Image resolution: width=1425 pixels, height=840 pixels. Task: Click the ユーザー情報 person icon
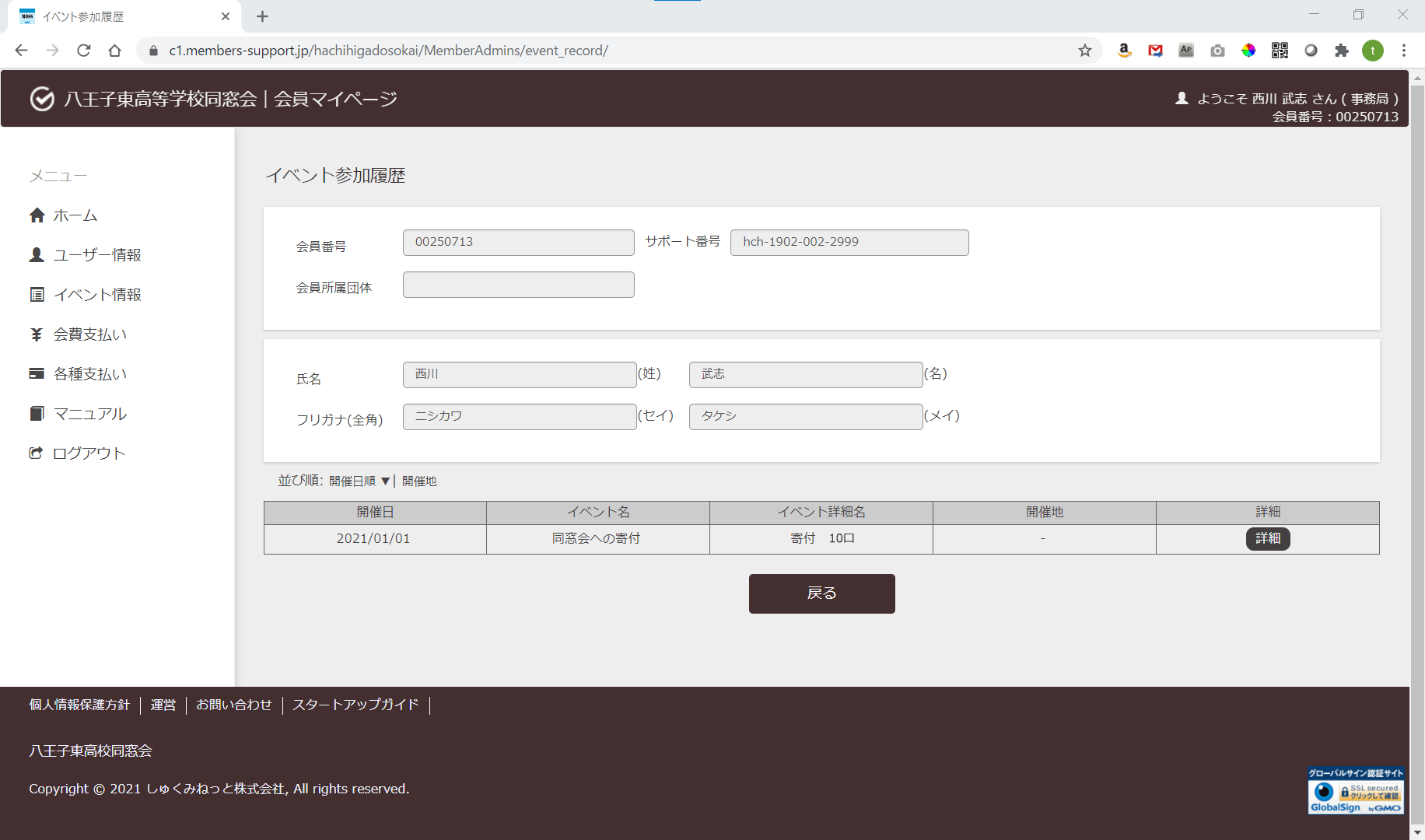pos(37,254)
